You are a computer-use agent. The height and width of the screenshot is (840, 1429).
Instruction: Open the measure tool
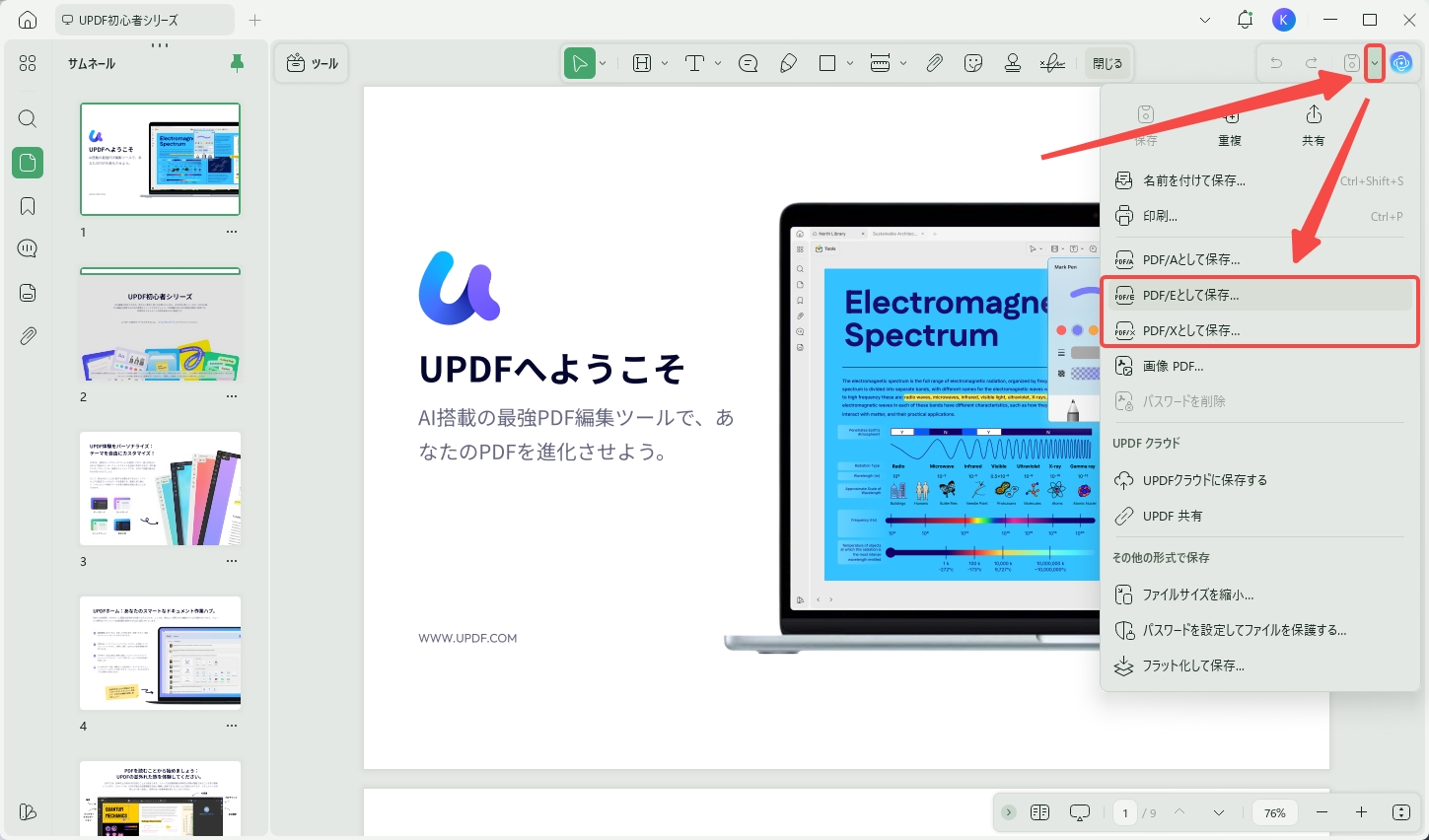click(x=879, y=62)
